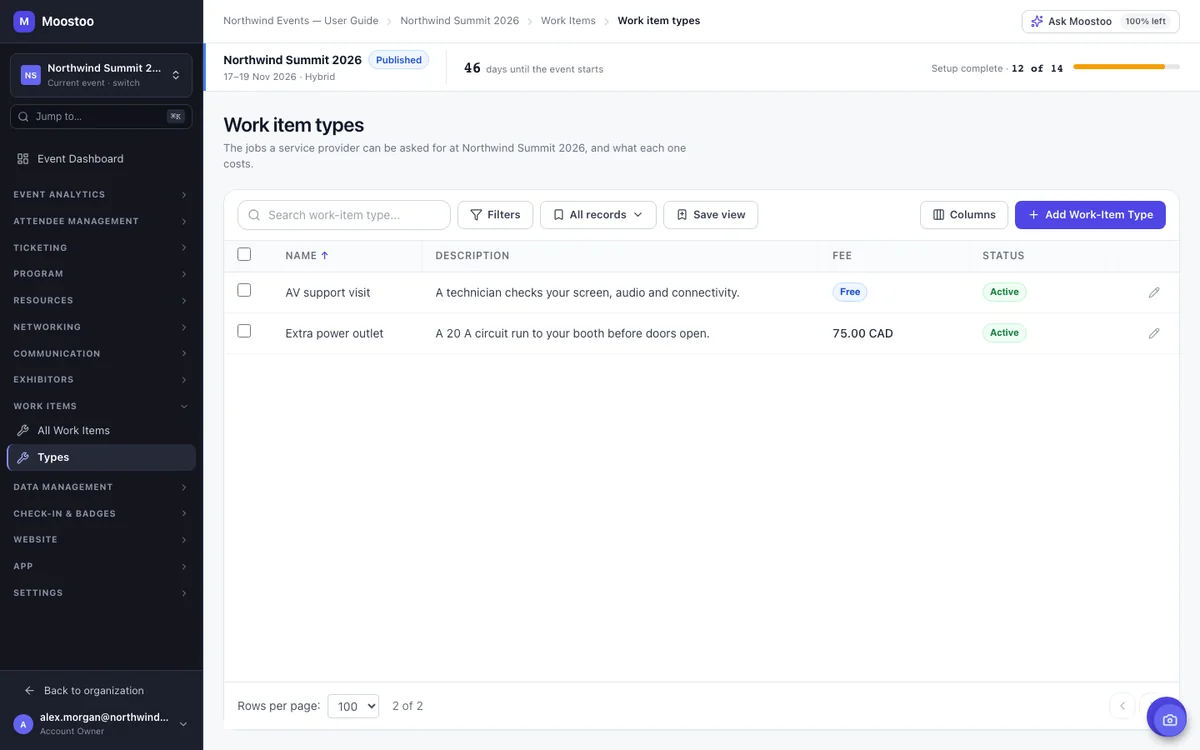Open the rows per page dropdown
The width and height of the screenshot is (1200, 750).
[x=353, y=706]
